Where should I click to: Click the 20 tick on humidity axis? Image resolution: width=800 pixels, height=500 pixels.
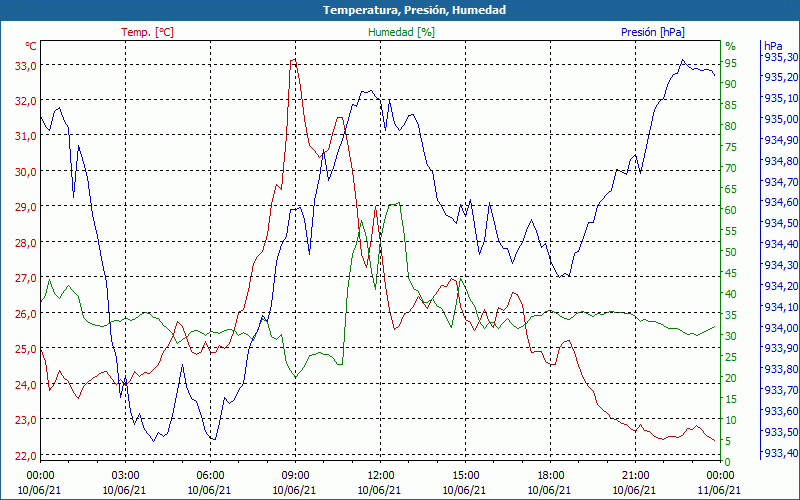731,378
